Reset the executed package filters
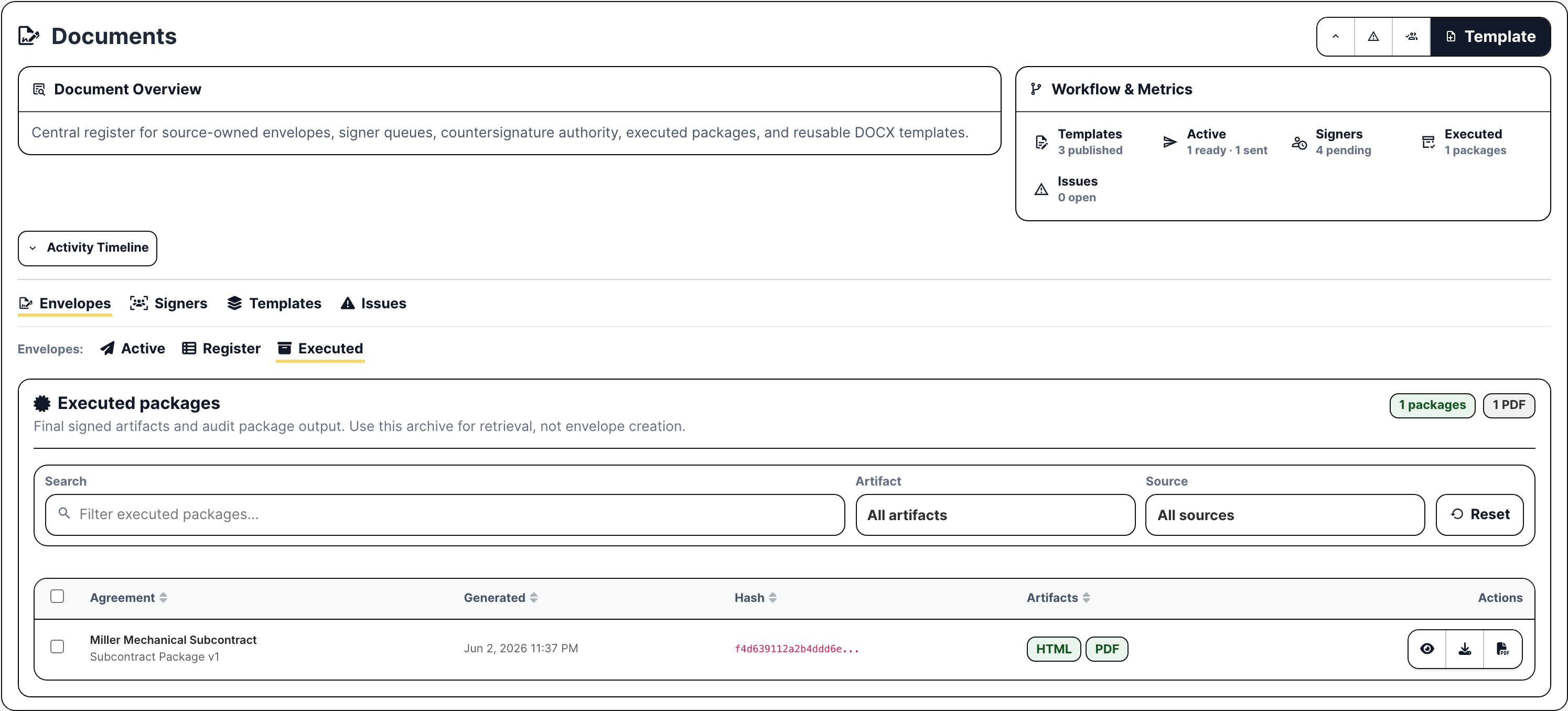Image resolution: width=1568 pixels, height=711 pixels. (1479, 515)
